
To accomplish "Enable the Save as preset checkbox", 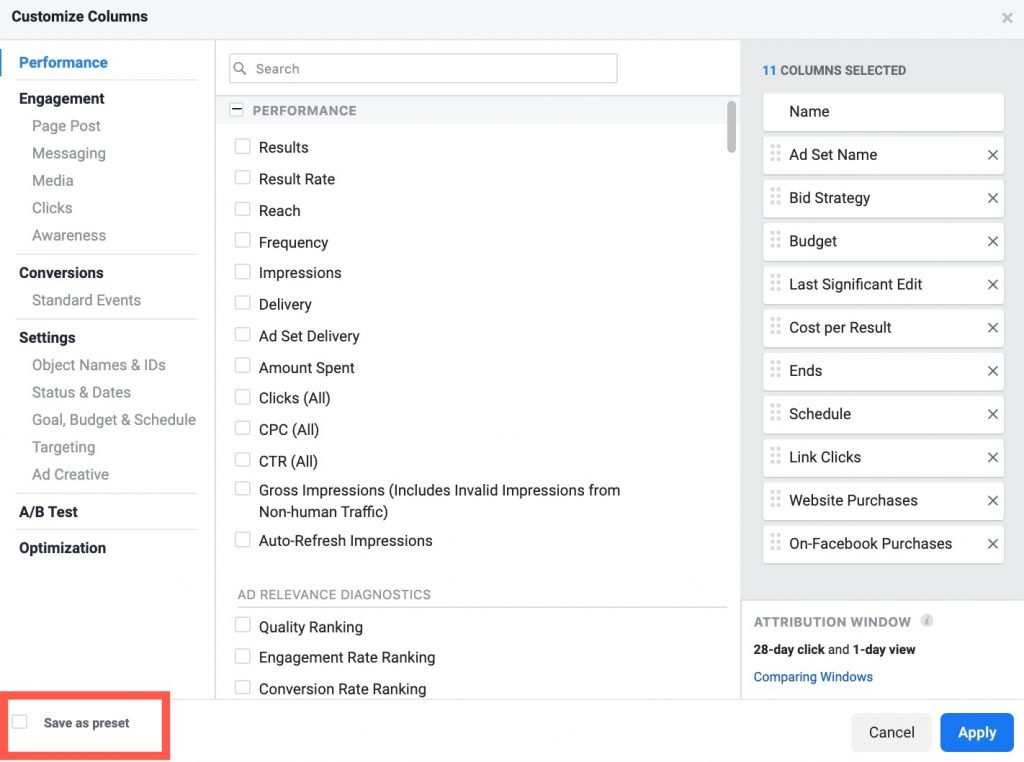I will tap(20, 722).
